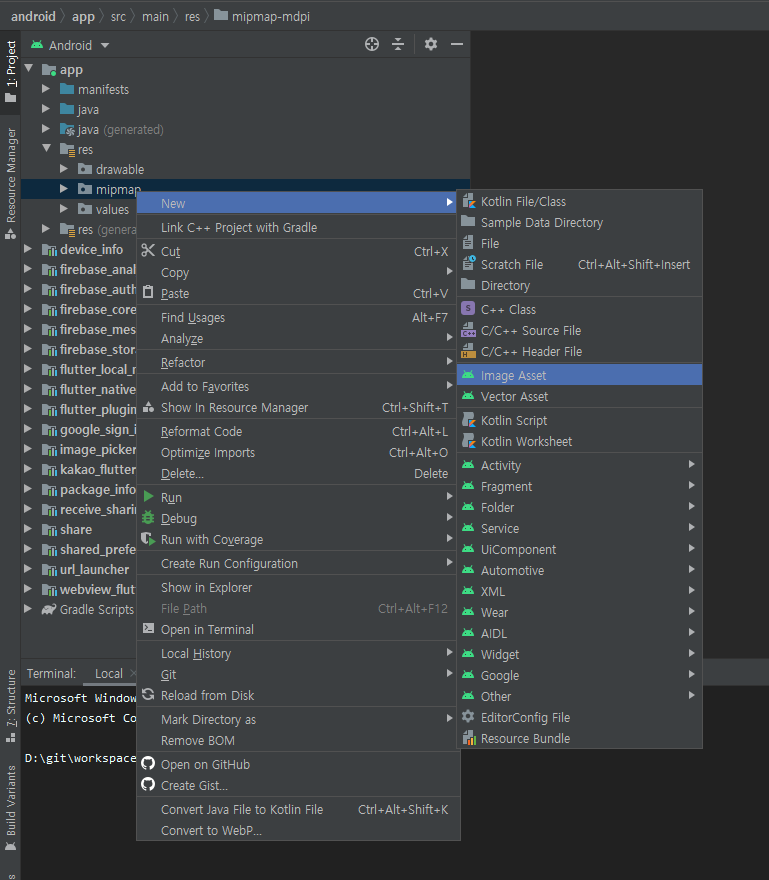Click the Gradle Scripts elephant icon
The image size is (769, 880).
click(x=49, y=609)
